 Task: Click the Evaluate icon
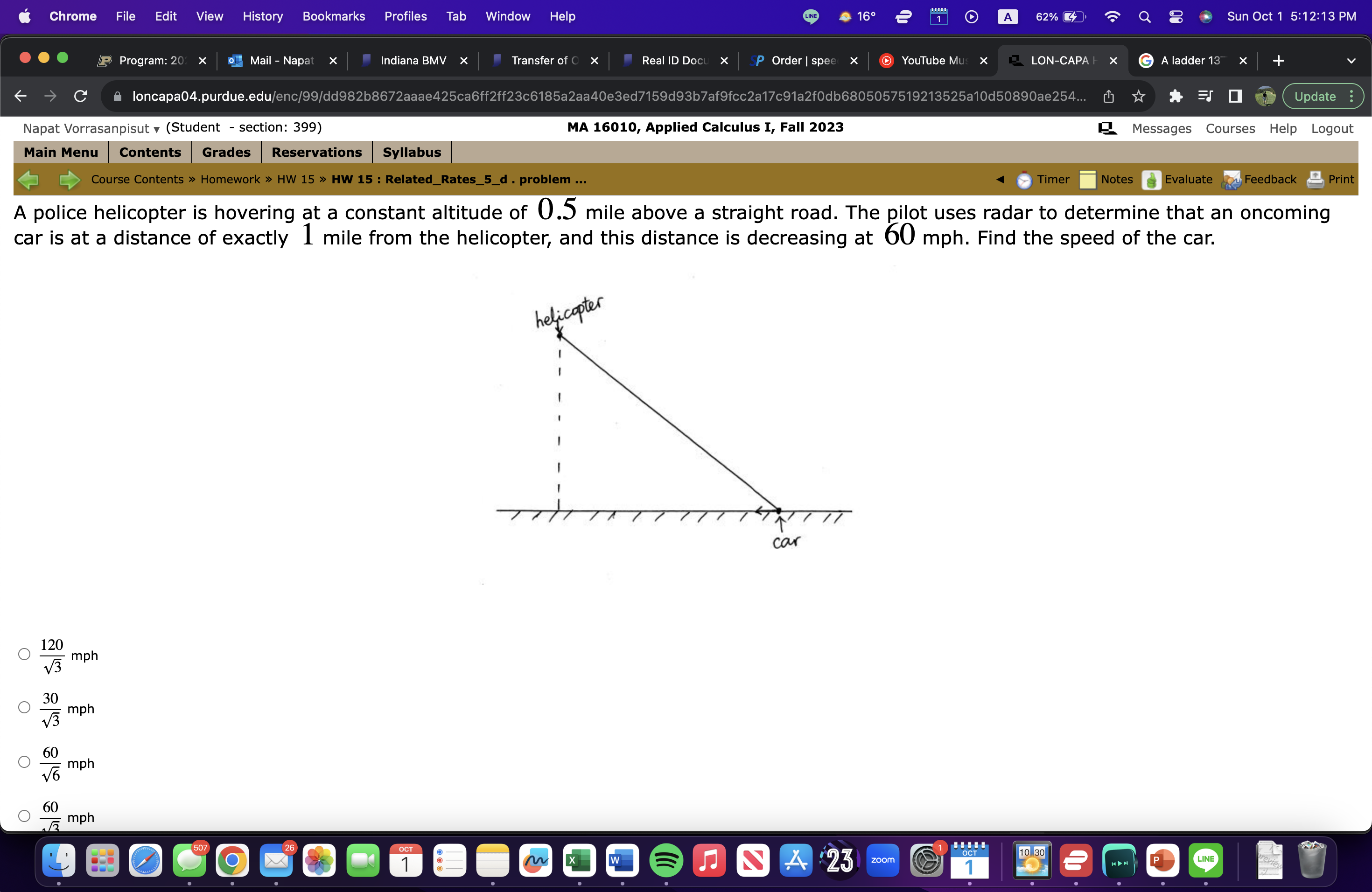point(1151,180)
